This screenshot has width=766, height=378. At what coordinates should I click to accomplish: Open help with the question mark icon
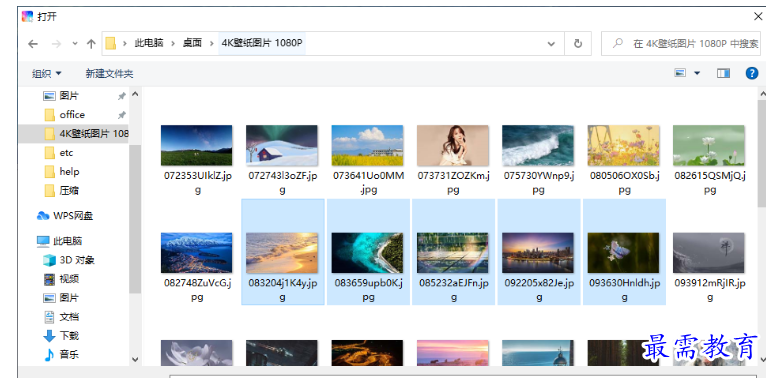click(x=752, y=73)
